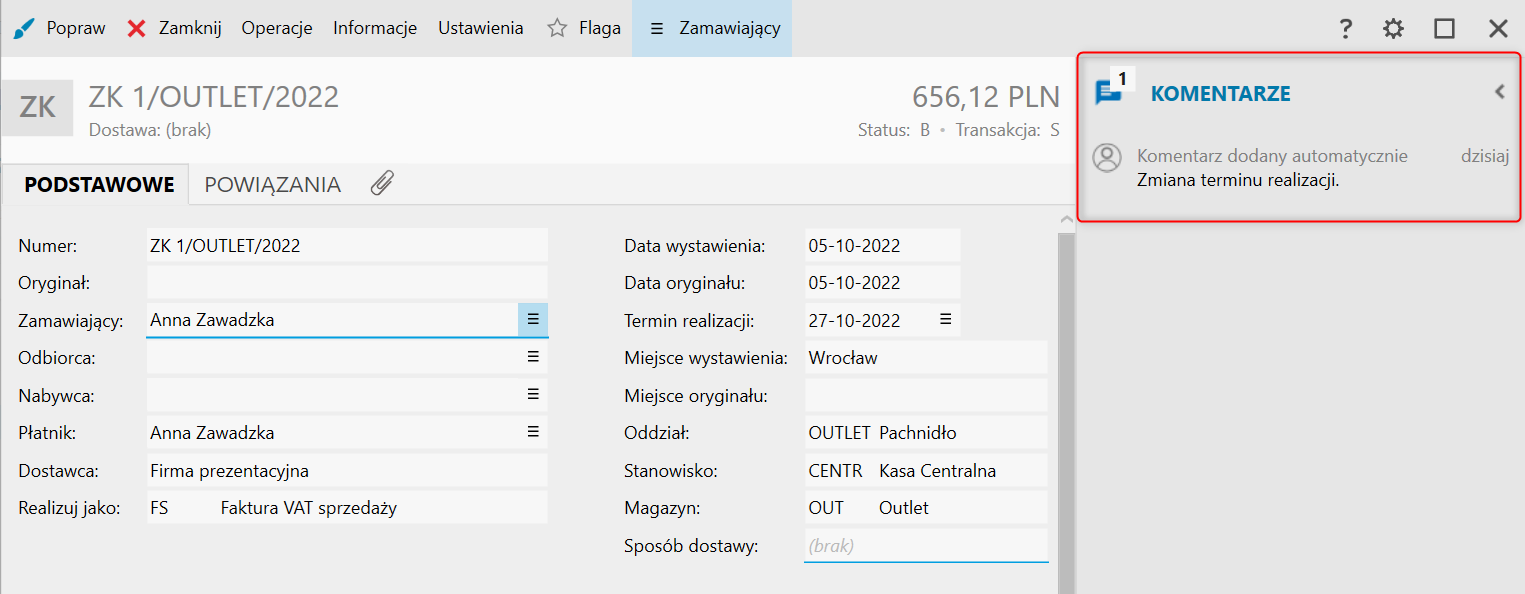Click Komentarz dodany automatycznie author line
The image size is (1525, 594).
tap(1272, 156)
